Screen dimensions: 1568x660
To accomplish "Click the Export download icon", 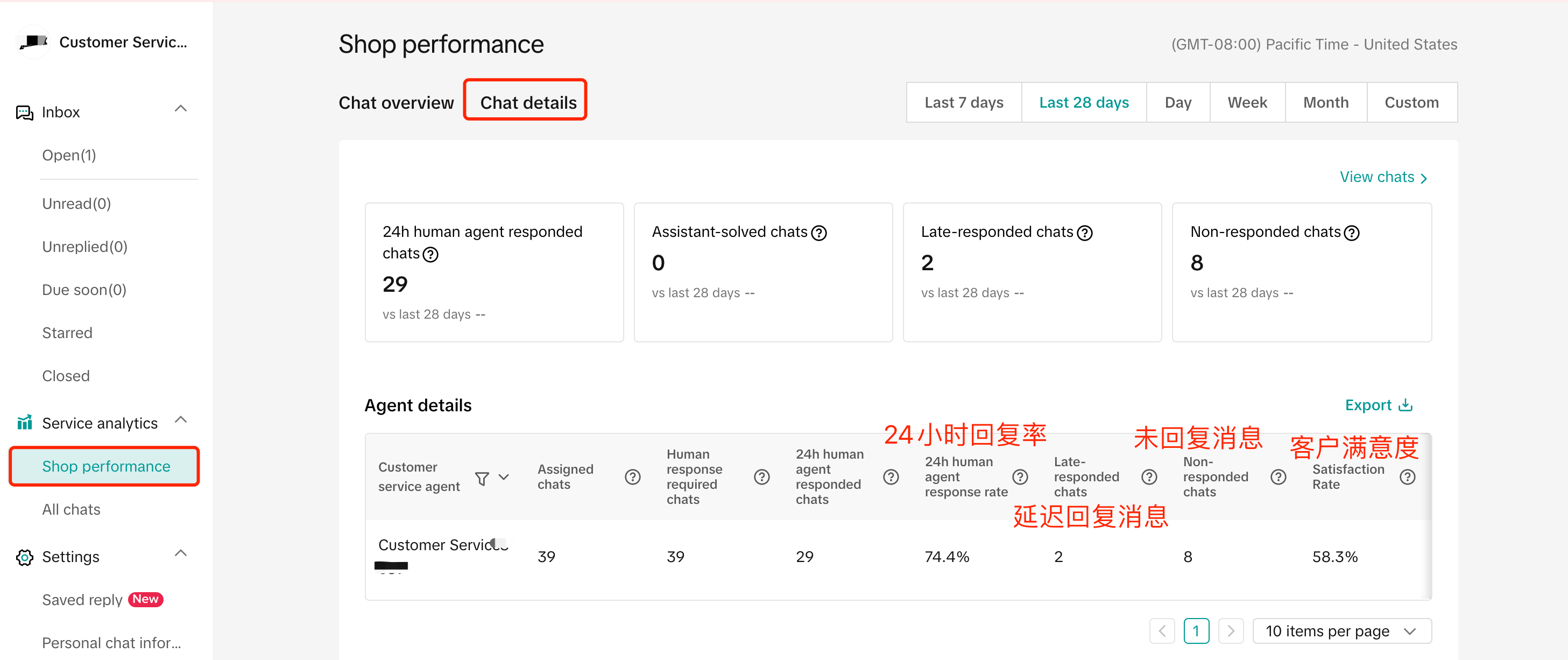I will pyautogui.click(x=1405, y=405).
